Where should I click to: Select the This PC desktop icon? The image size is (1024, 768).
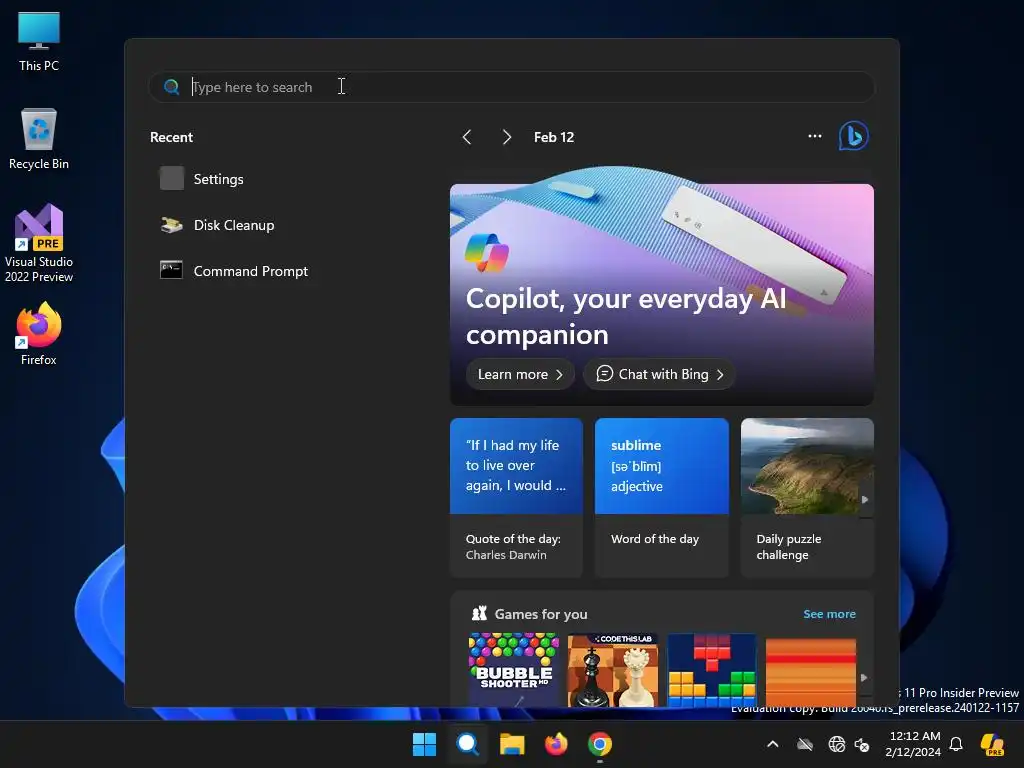39,42
